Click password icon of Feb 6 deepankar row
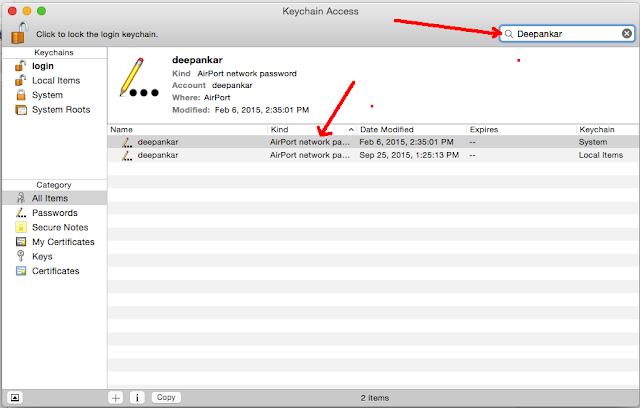The width and height of the screenshot is (640, 408). pos(127,142)
